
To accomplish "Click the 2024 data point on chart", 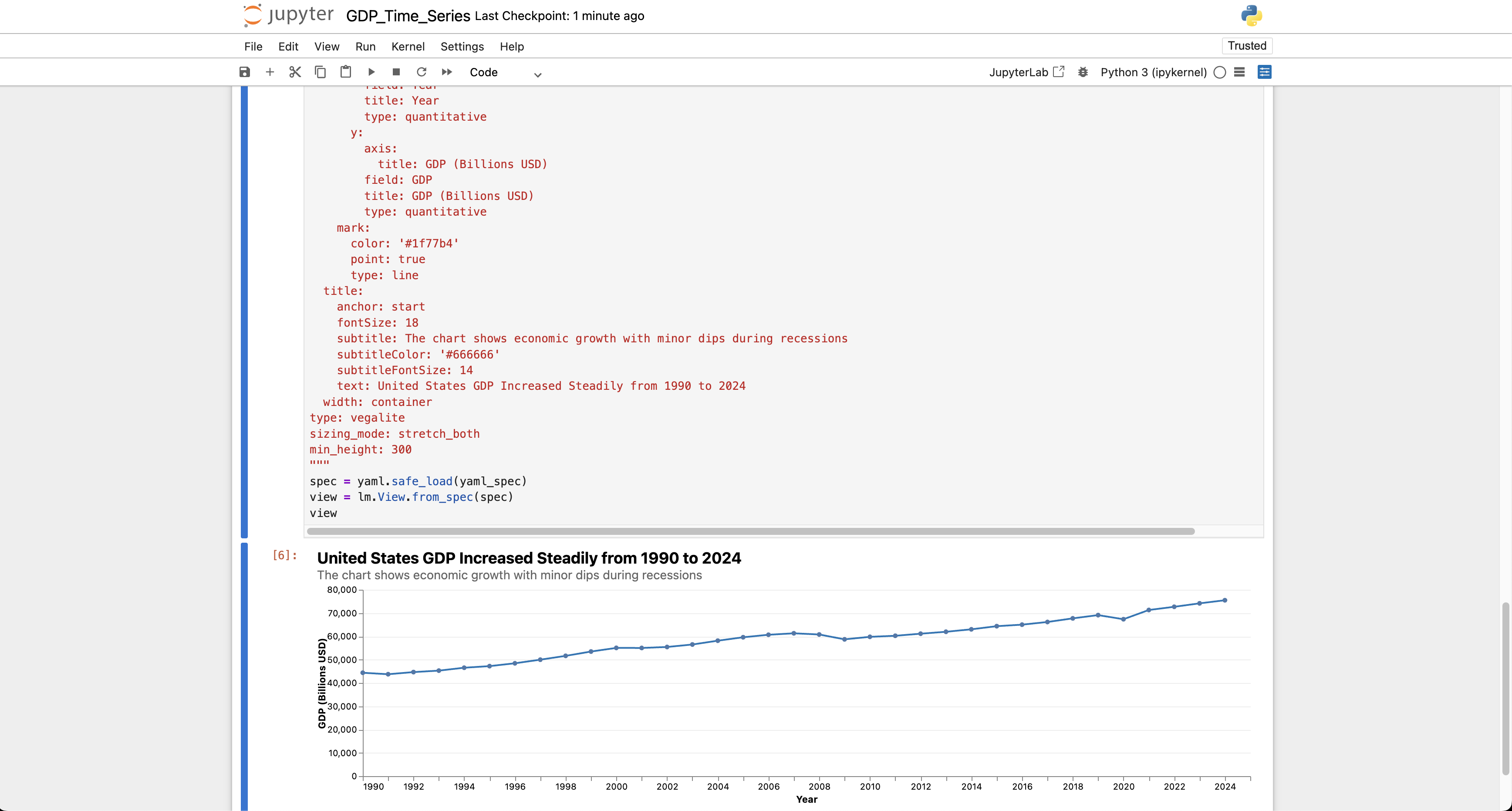I will click(1225, 600).
